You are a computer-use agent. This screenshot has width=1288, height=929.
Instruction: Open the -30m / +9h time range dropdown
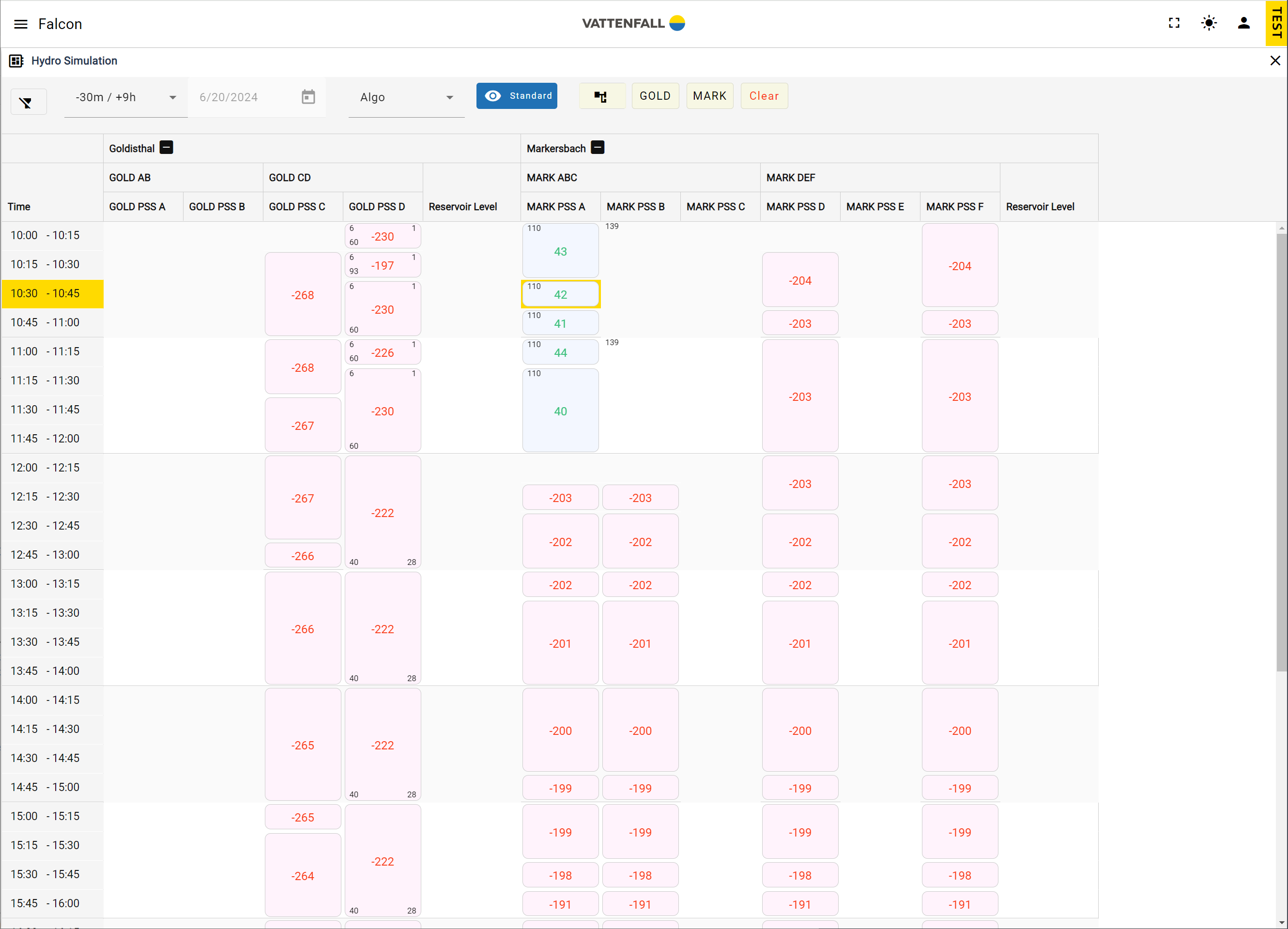pyautogui.click(x=125, y=98)
